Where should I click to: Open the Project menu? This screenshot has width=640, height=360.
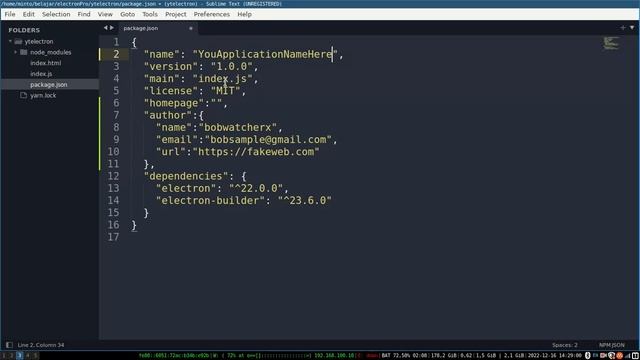pos(176,14)
